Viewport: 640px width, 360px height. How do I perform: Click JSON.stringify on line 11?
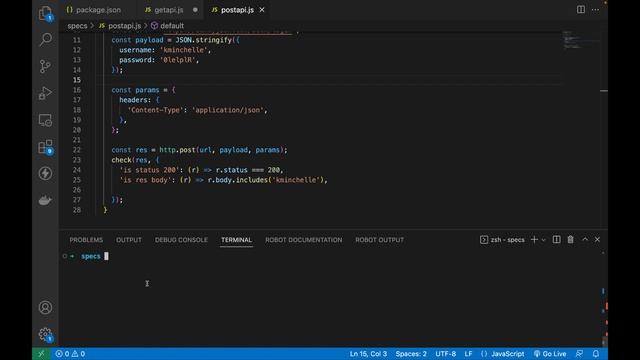204,40
